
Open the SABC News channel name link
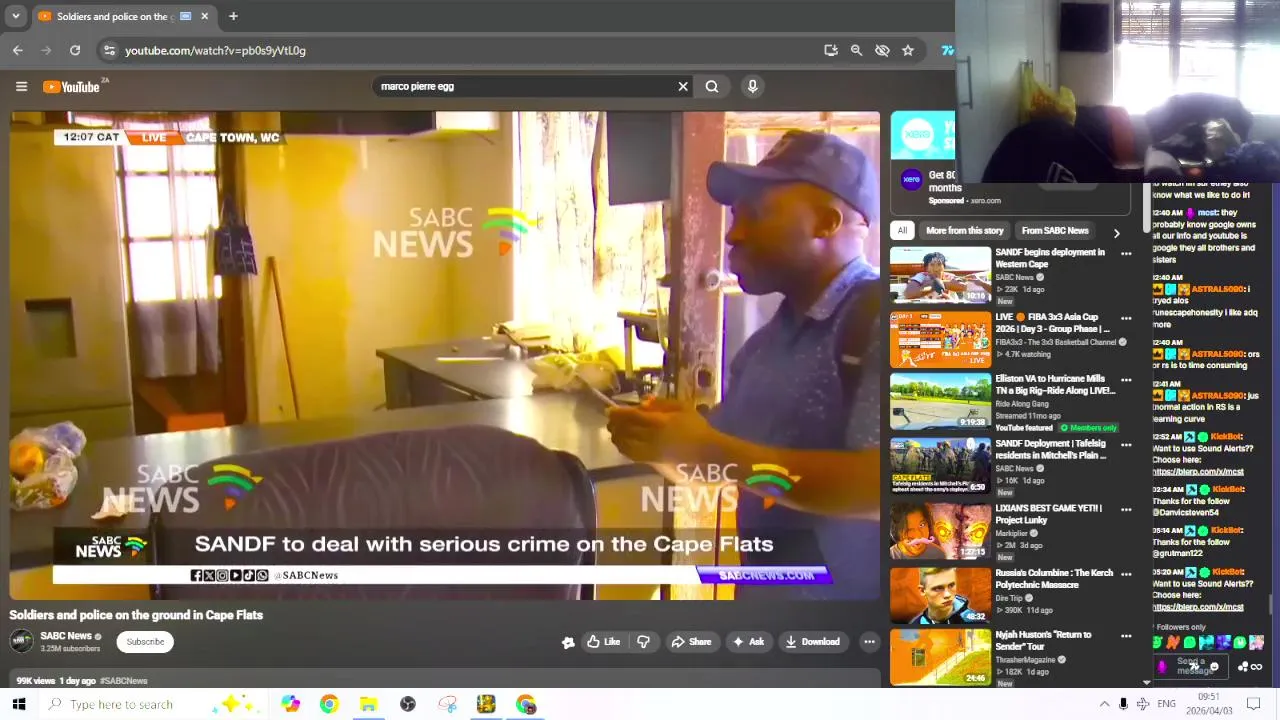(x=66, y=636)
